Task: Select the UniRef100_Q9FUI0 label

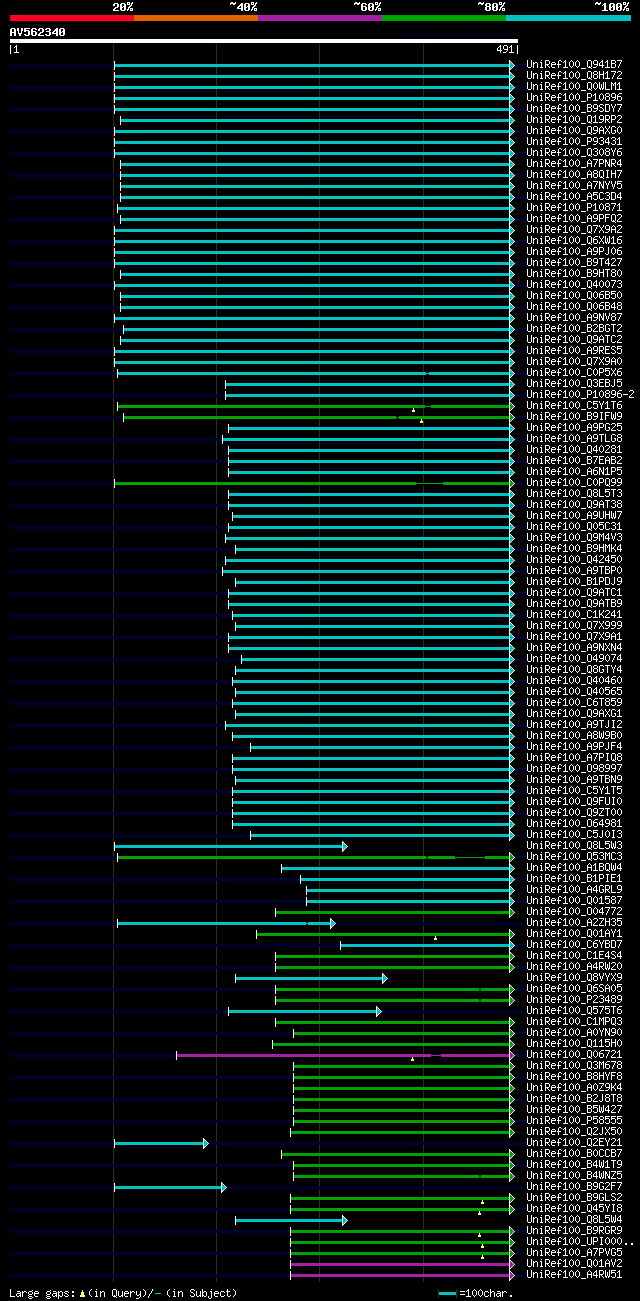Action: click(x=574, y=801)
